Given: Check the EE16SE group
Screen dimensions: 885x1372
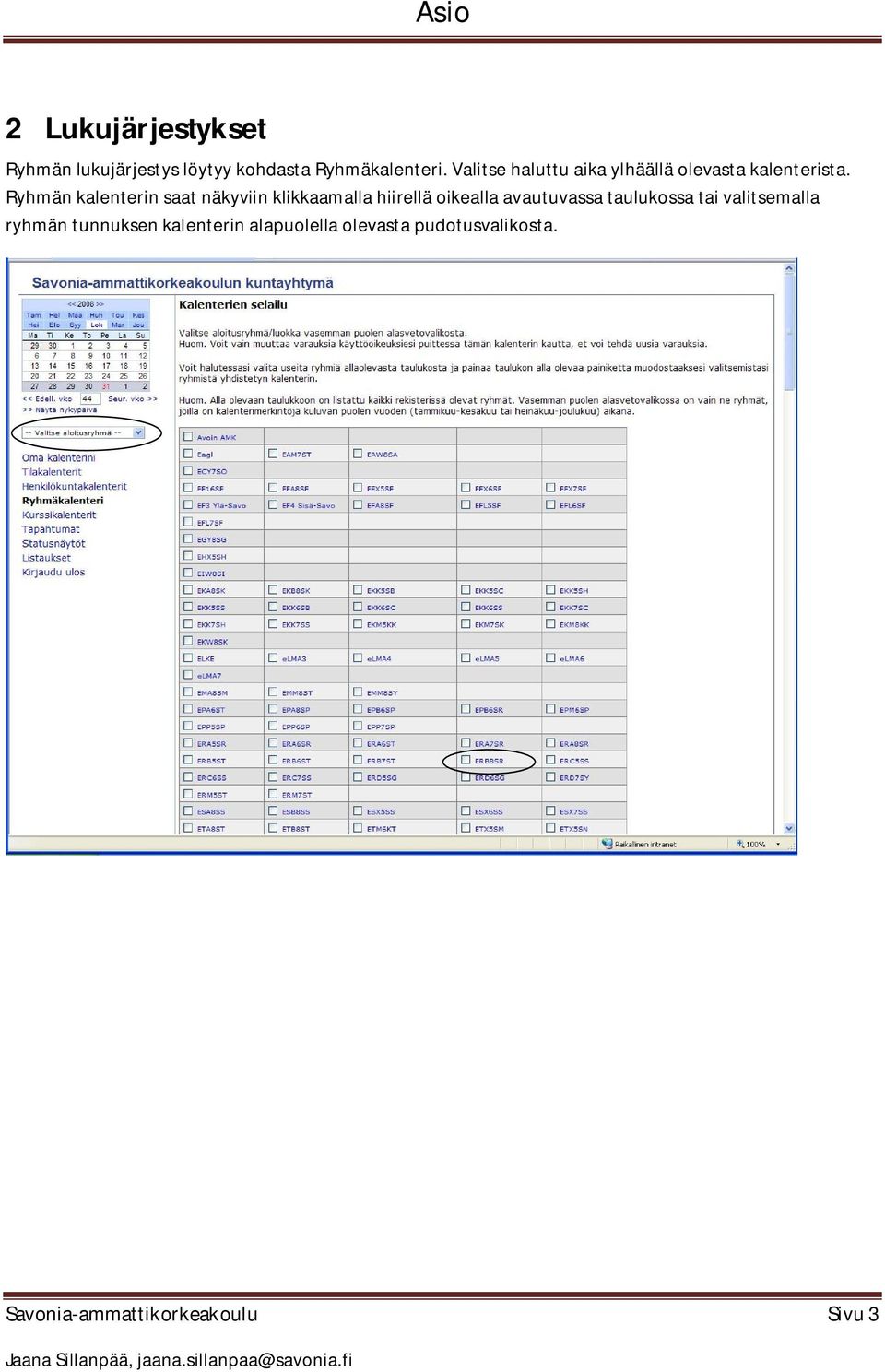Looking at the screenshot, I should 188,488.
